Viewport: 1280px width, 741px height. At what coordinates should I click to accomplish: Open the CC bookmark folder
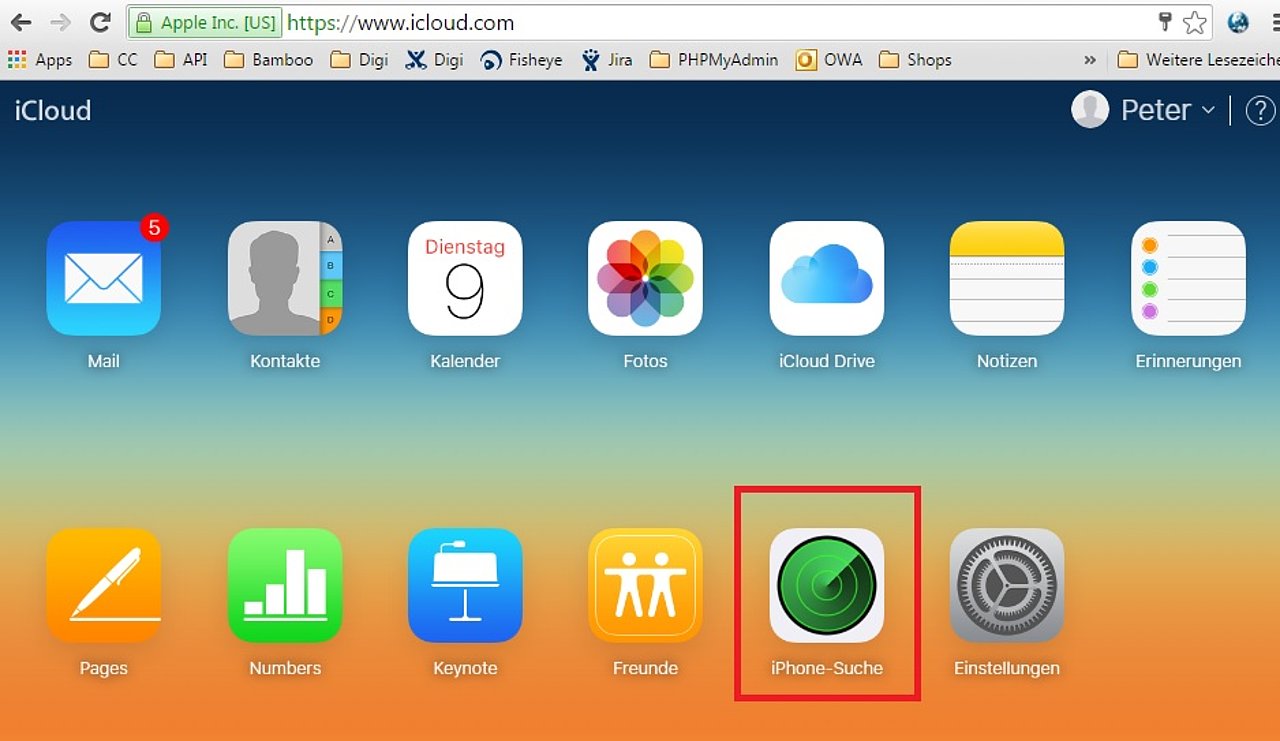pyautogui.click(x=113, y=60)
